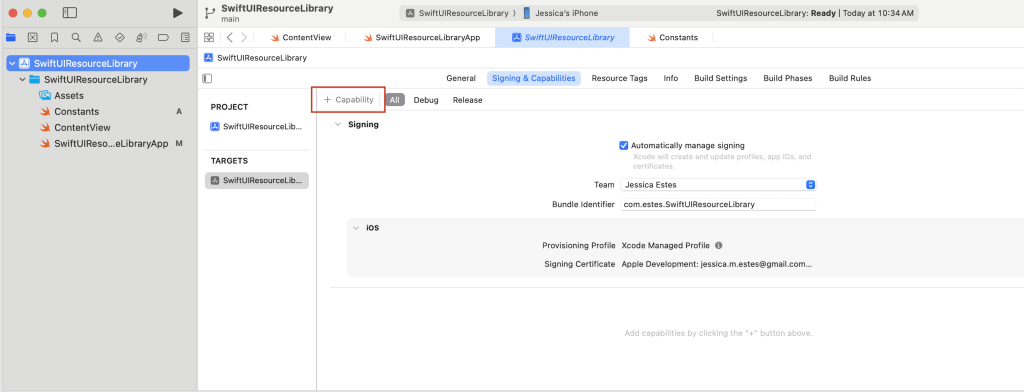Open the source control navigator icon
The height and width of the screenshot is (392, 1024).
(33, 37)
